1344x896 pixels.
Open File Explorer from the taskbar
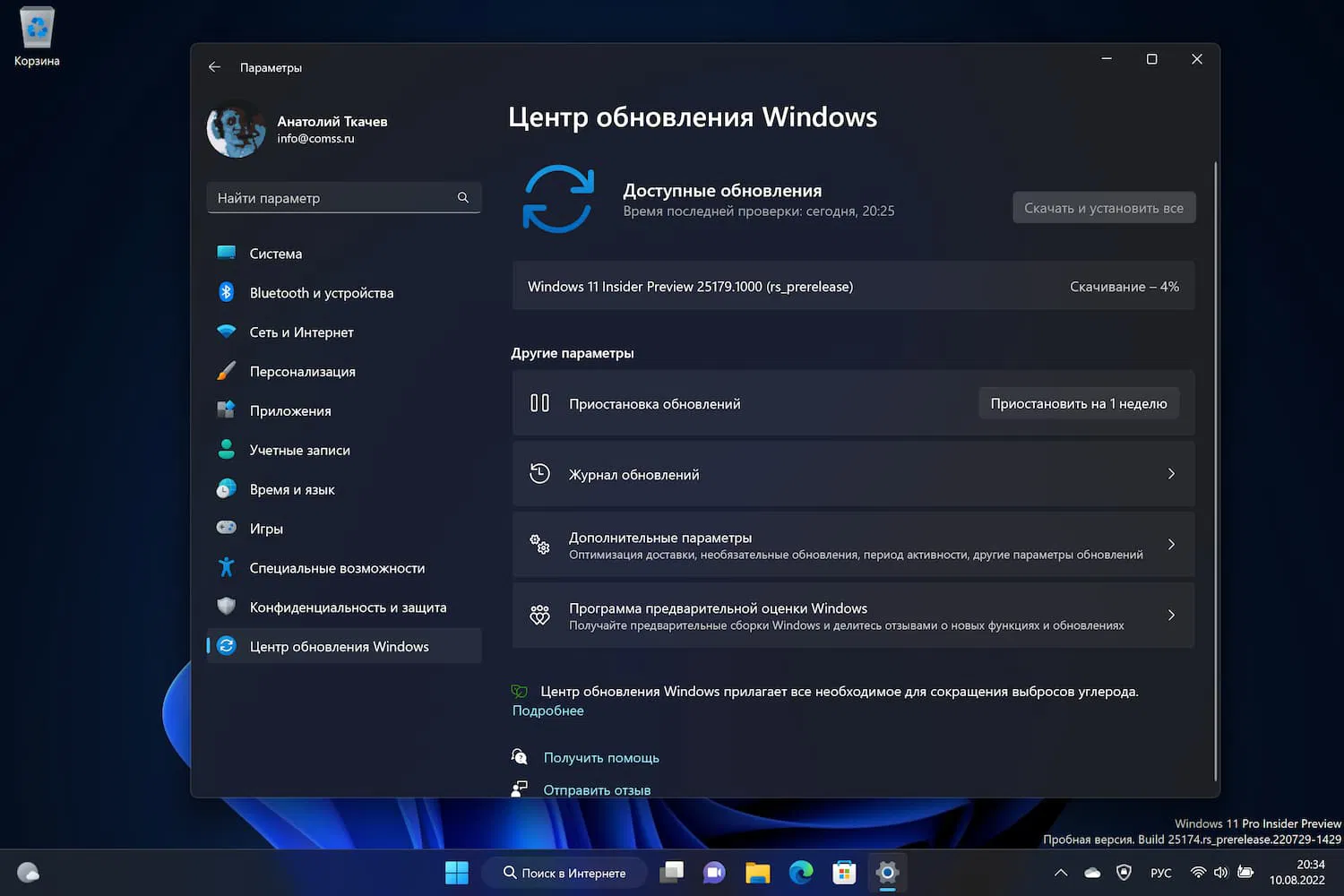coord(757,872)
